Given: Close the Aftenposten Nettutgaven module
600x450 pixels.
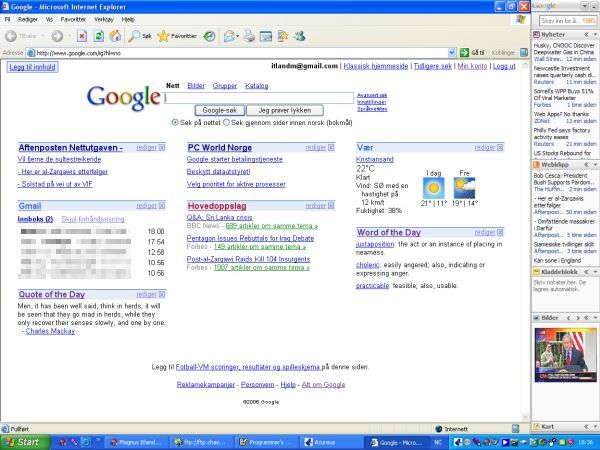Looking at the screenshot, I should [162, 147].
